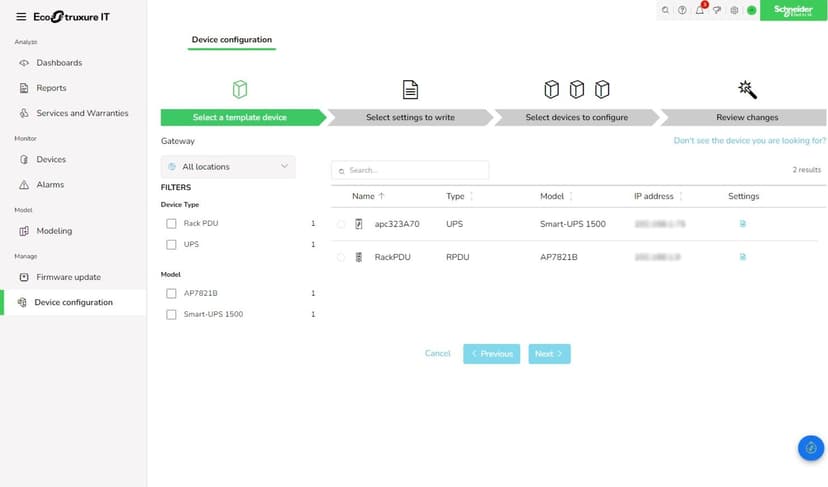Click the Cancel link
Screen dimensions: 828x487
coord(438,353)
